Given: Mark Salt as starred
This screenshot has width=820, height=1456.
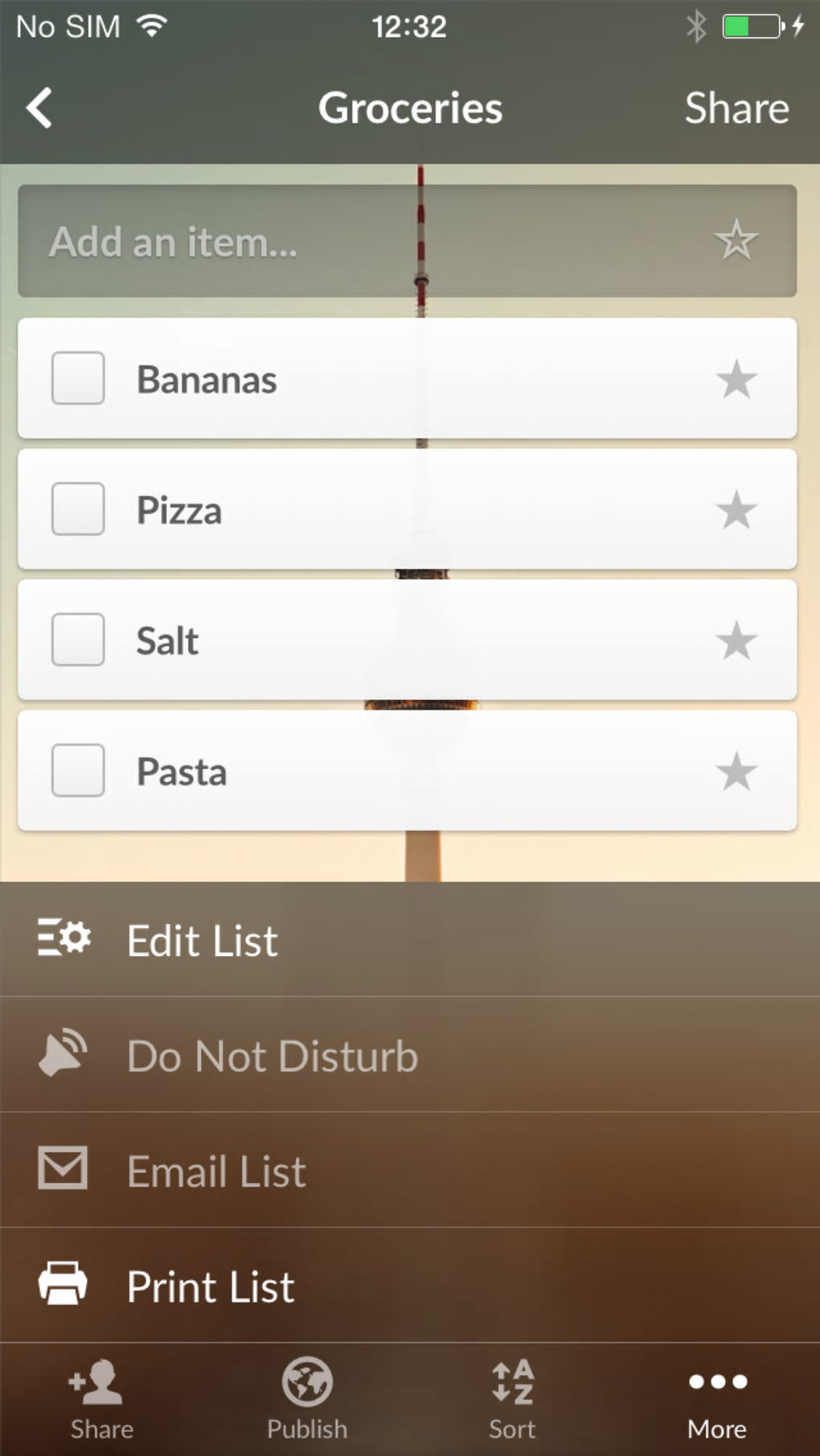Looking at the screenshot, I should pyautogui.click(x=736, y=642).
